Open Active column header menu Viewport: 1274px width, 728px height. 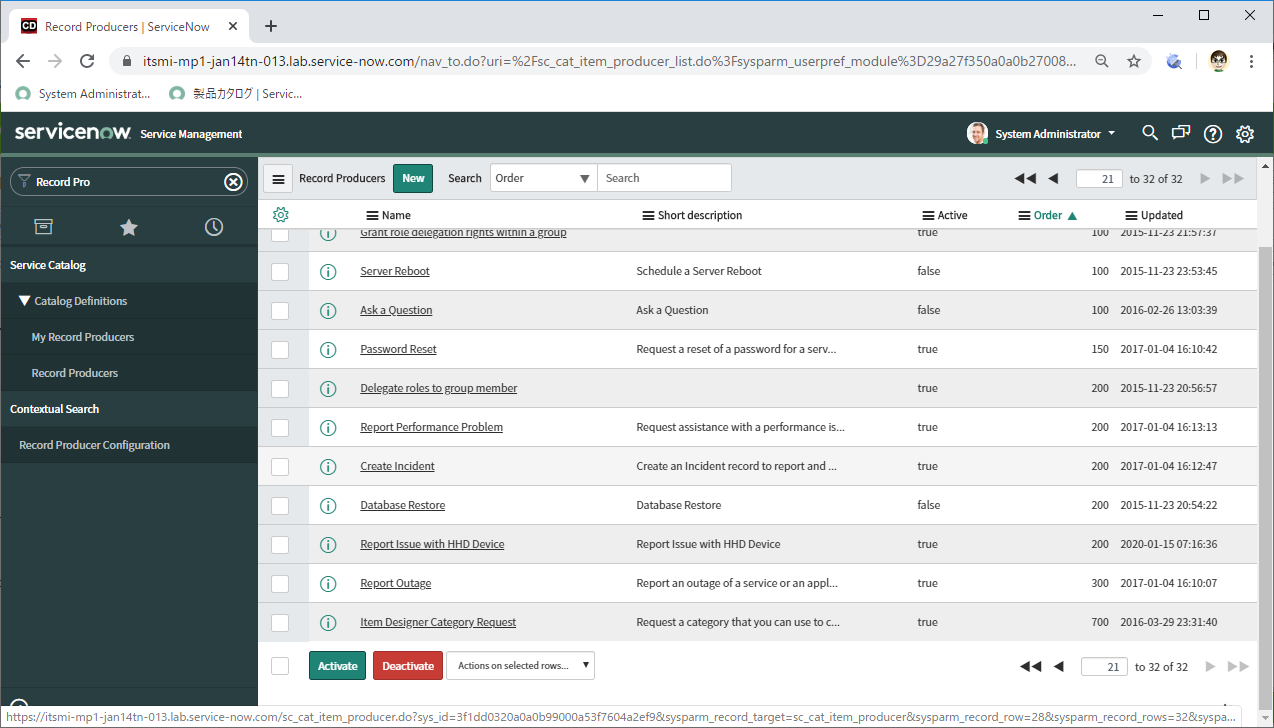(x=928, y=215)
